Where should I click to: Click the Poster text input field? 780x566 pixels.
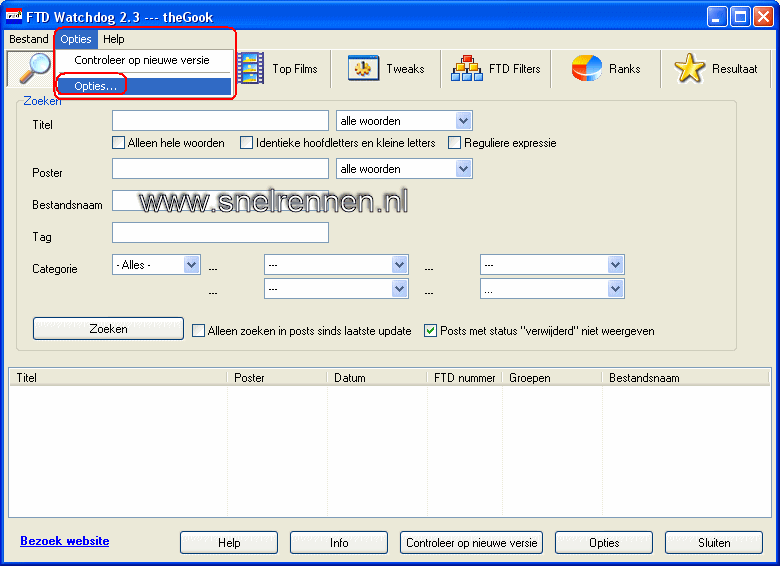(220, 169)
